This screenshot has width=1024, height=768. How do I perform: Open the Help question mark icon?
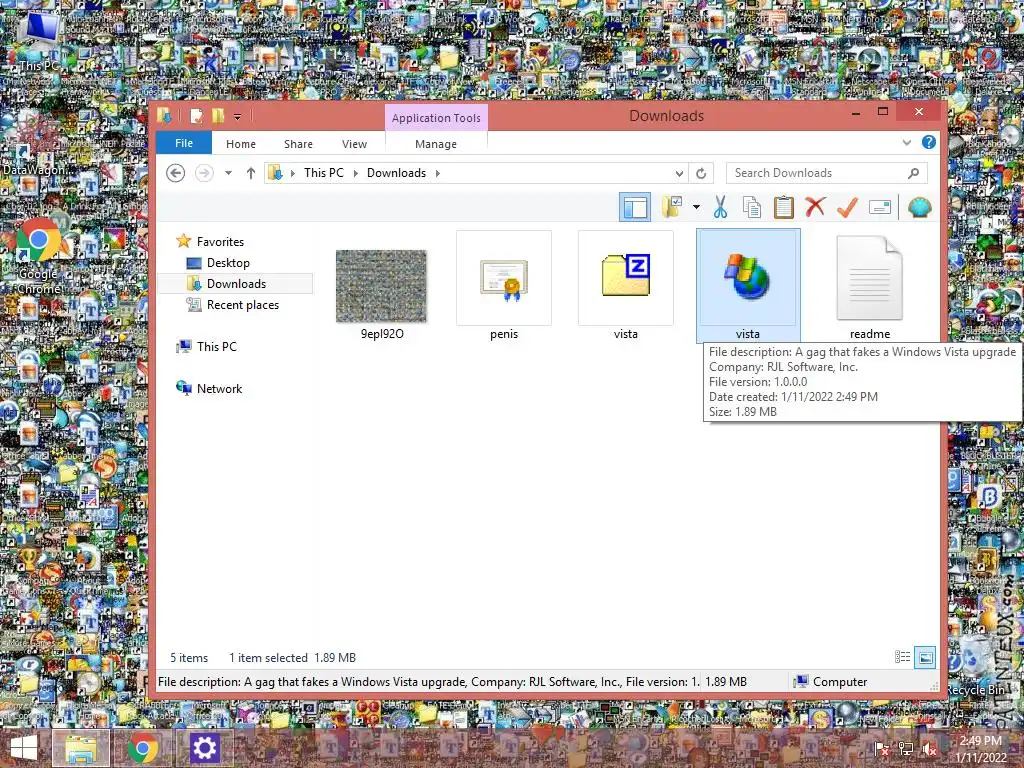pyautogui.click(x=928, y=142)
